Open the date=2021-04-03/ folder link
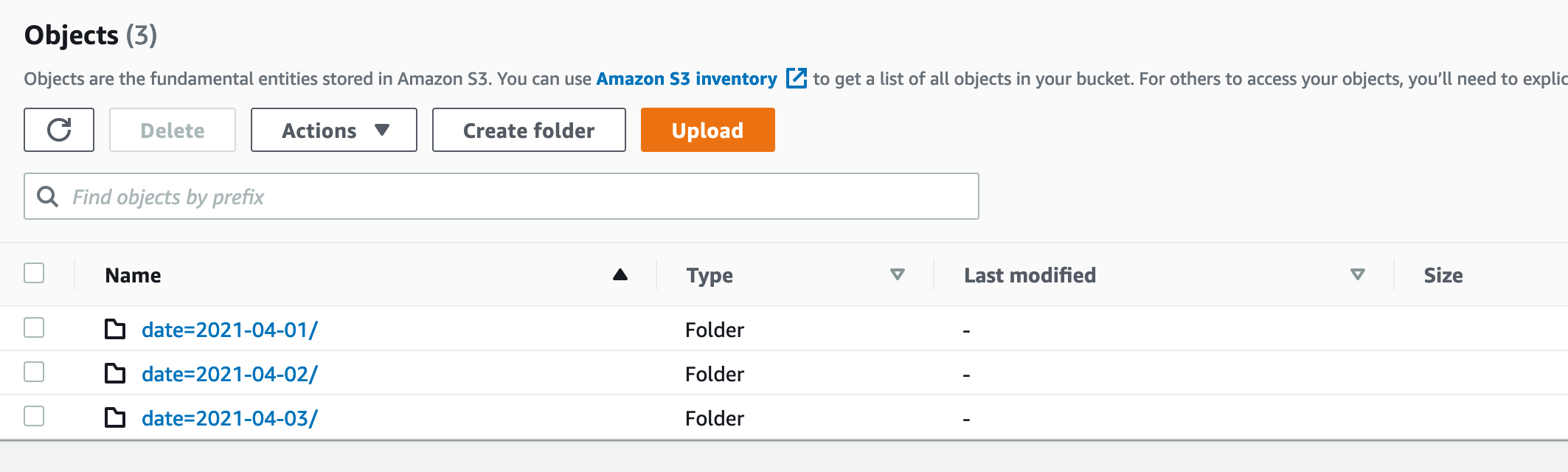This screenshot has width=1568, height=472. [x=229, y=418]
